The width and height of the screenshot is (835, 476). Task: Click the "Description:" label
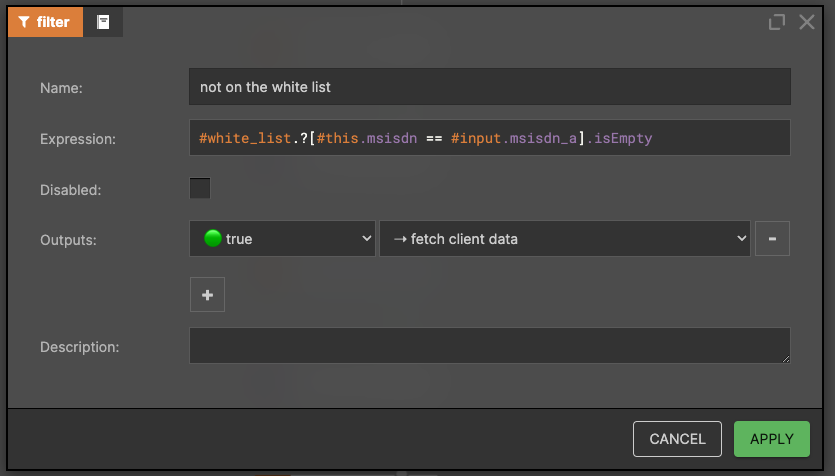click(x=79, y=347)
